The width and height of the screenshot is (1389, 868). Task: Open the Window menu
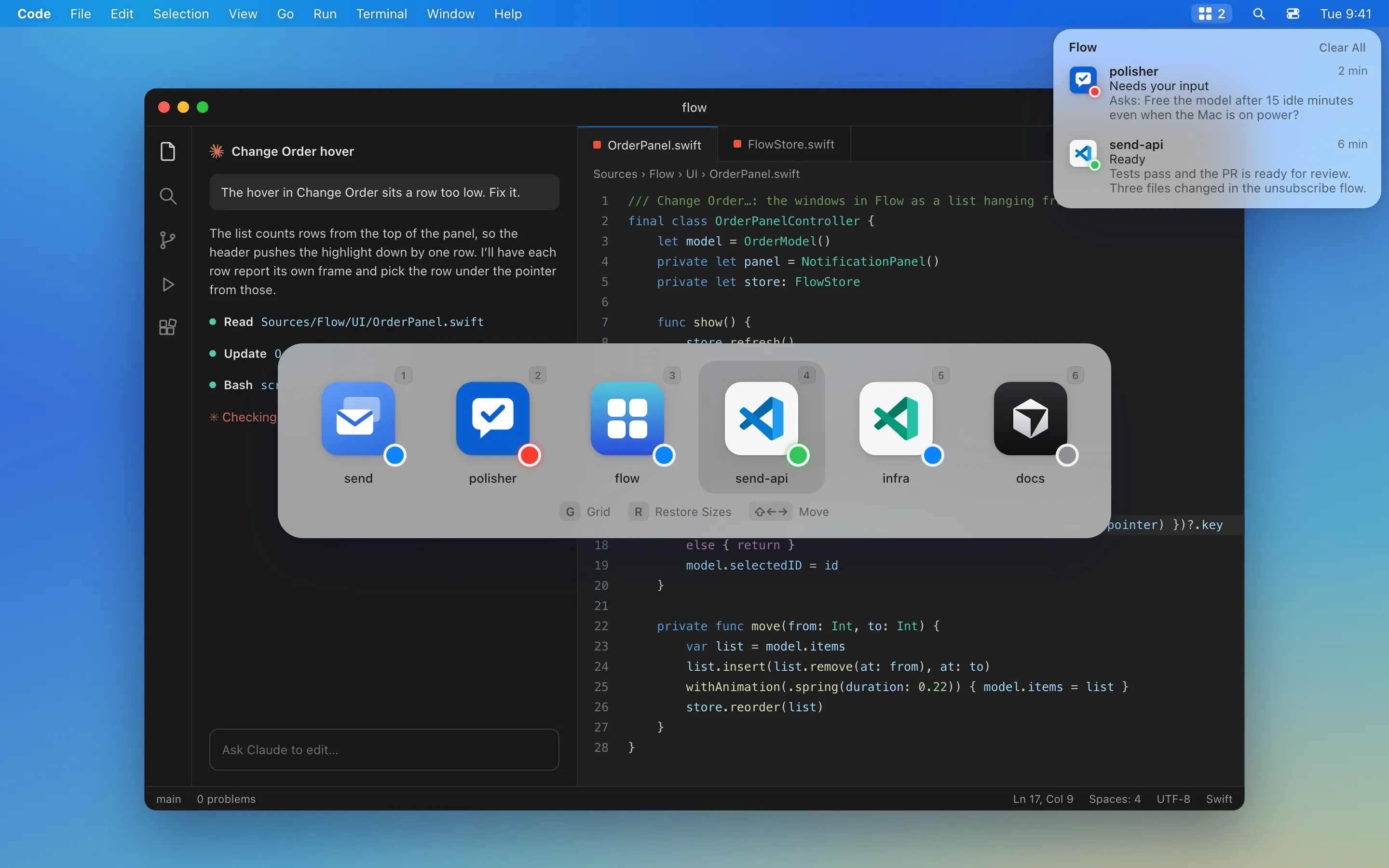point(450,14)
